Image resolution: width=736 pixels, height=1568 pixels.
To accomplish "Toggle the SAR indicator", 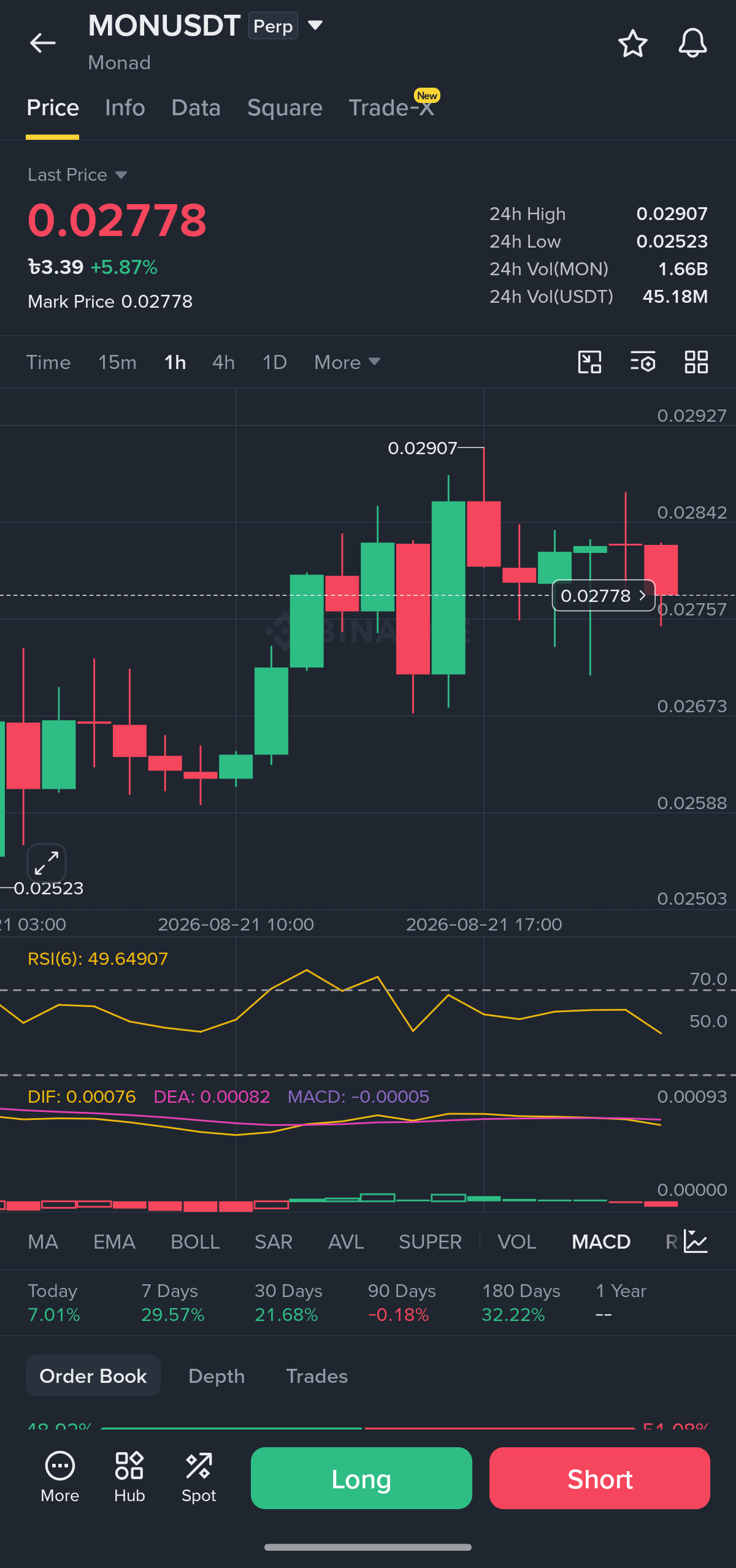I will tap(274, 1242).
